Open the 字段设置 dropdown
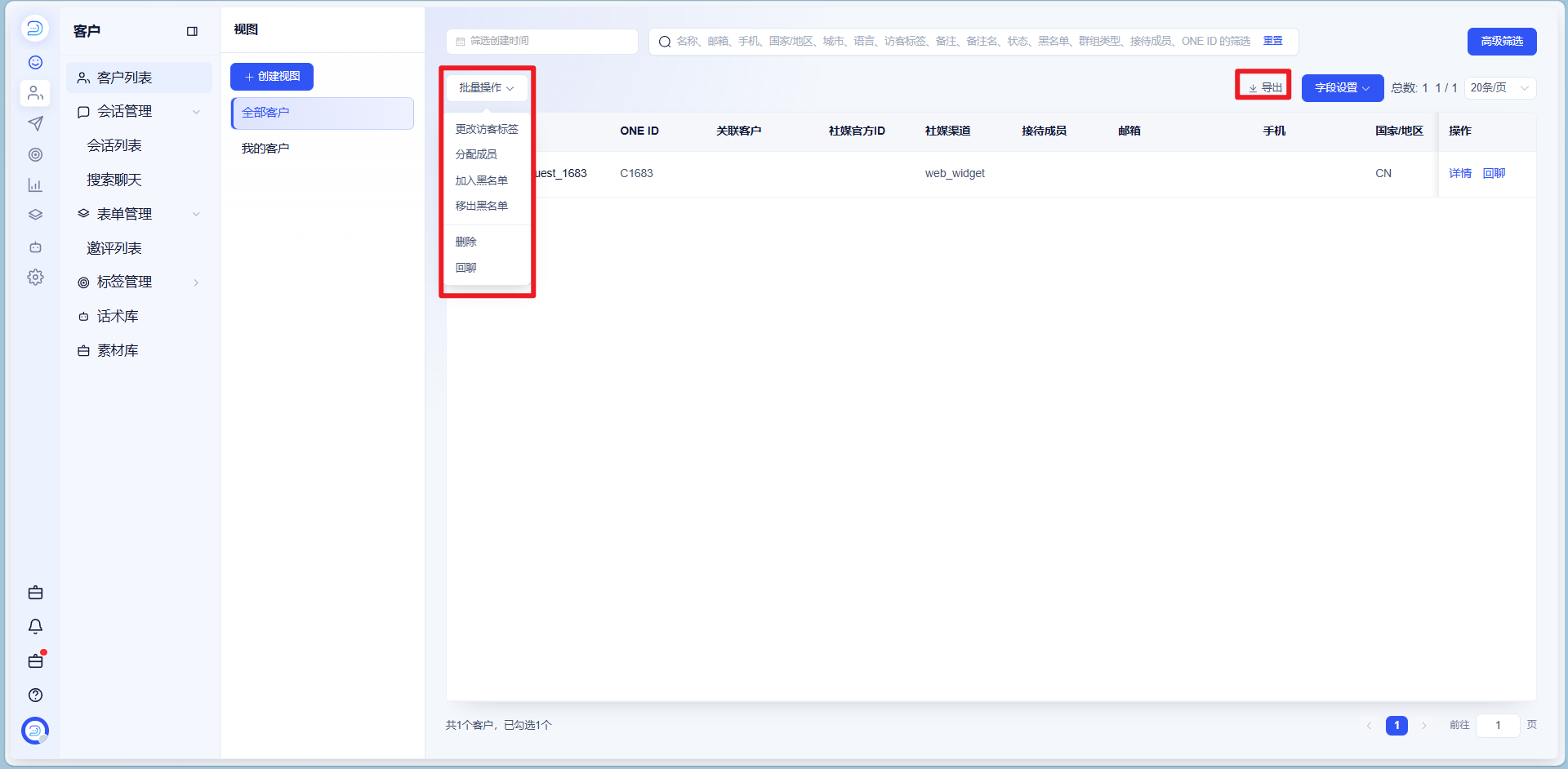The image size is (1568, 769). pyautogui.click(x=1342, y=88)
